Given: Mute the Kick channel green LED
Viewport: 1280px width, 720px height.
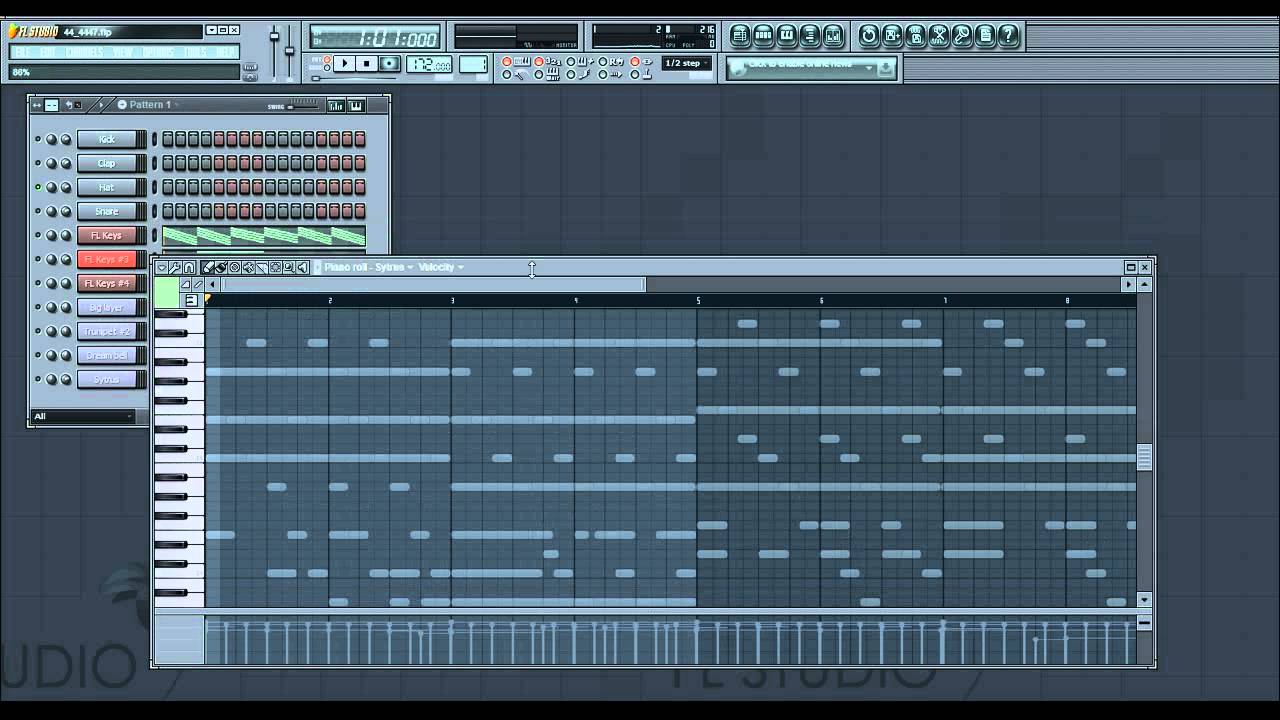Looking at the screenshot, I should click(x=38, y=139).
